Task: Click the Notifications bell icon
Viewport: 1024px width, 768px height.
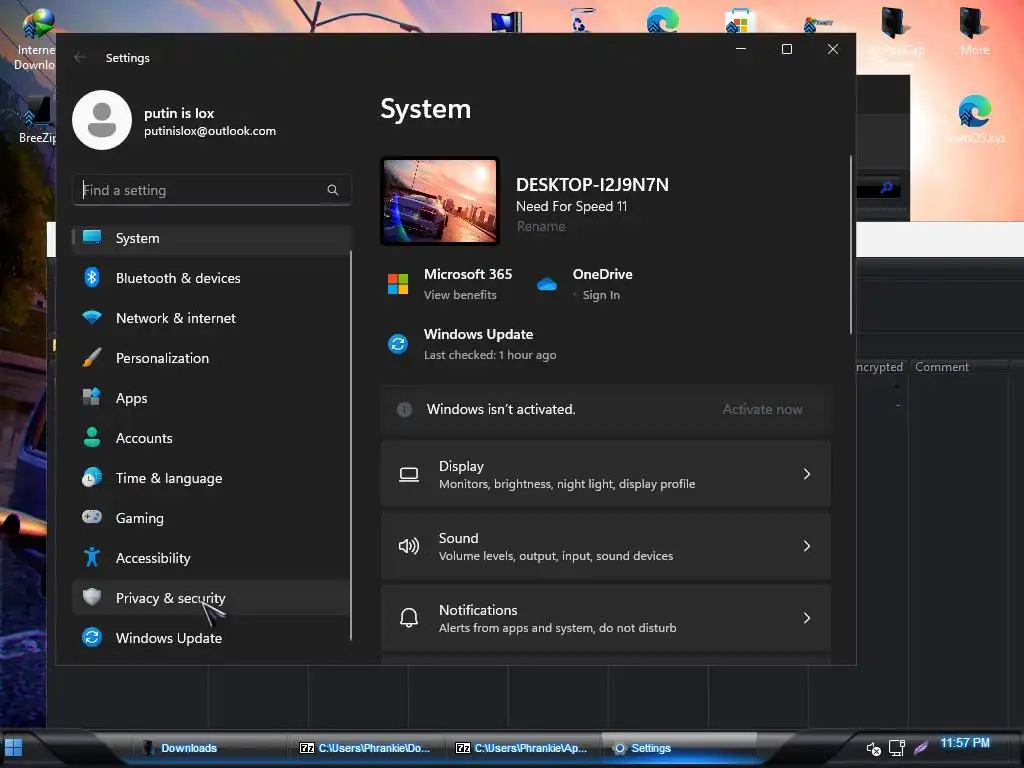Action: [x=409, y=618]
